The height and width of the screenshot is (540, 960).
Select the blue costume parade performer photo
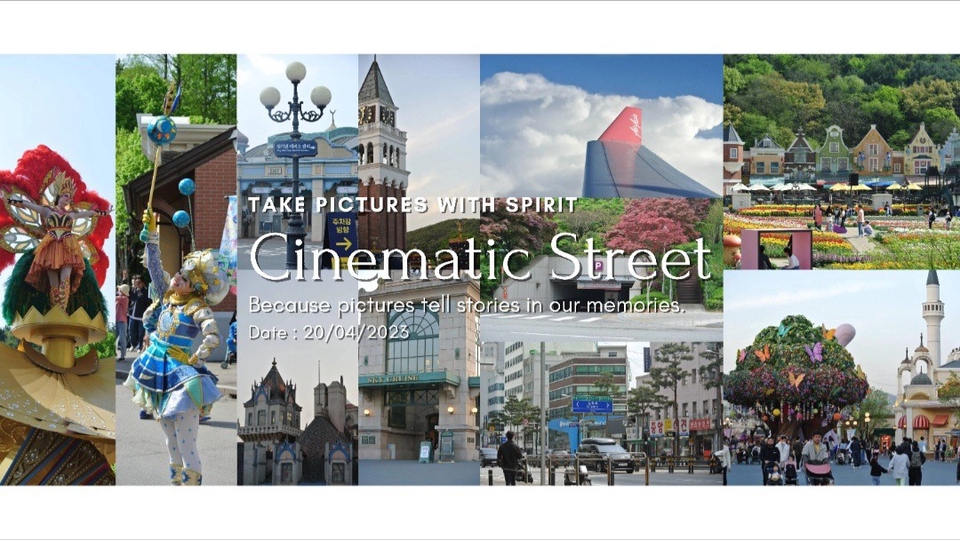pyautogui.click(x=176, y=269)
